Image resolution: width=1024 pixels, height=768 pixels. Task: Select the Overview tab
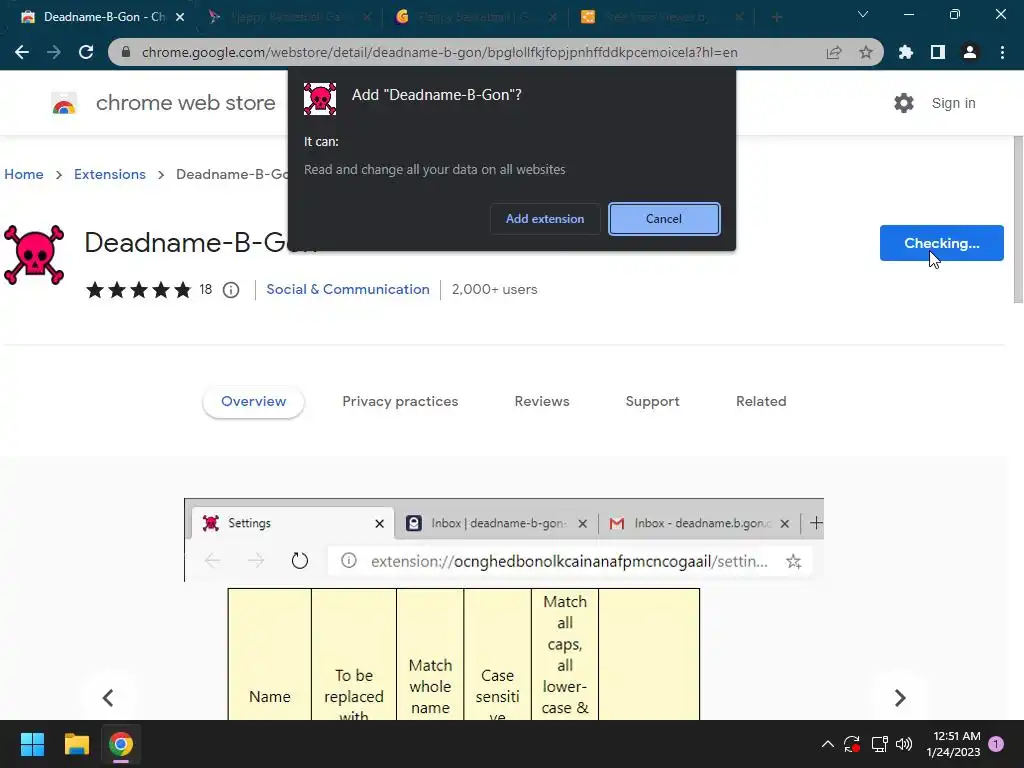(253, 402)
